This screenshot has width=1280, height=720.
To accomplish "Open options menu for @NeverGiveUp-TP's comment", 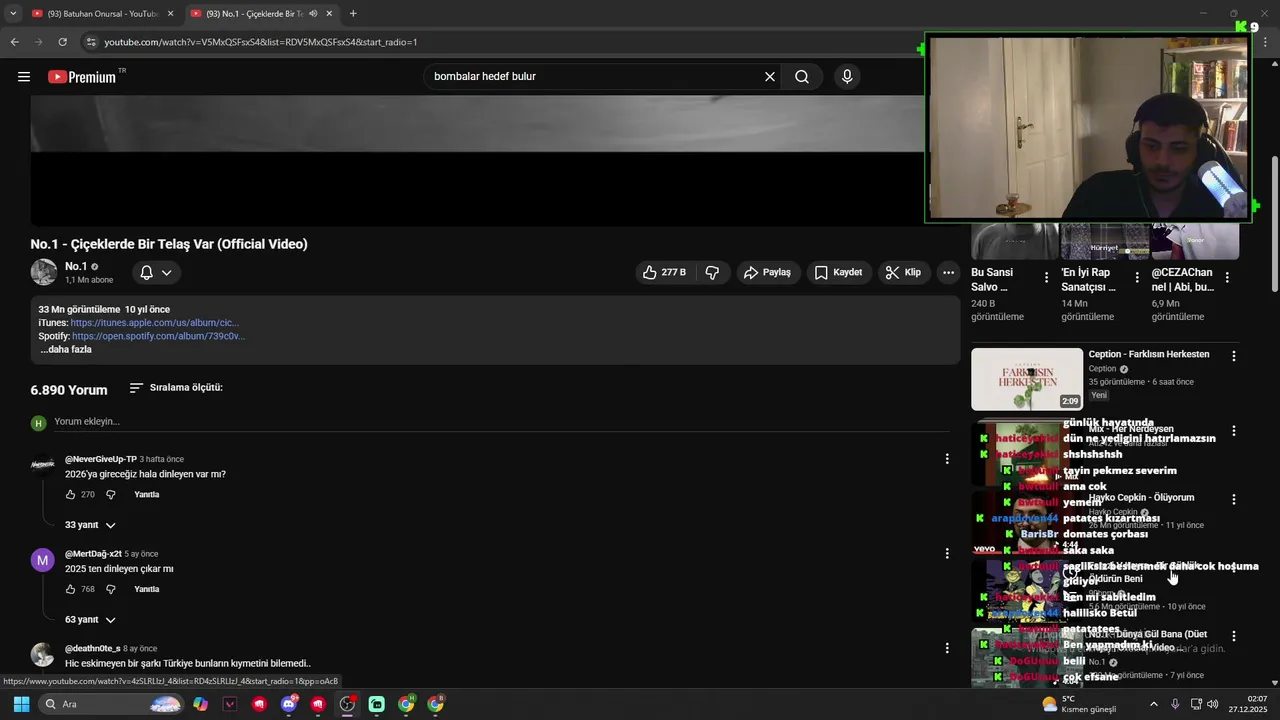I will click(x=947, y=459).
